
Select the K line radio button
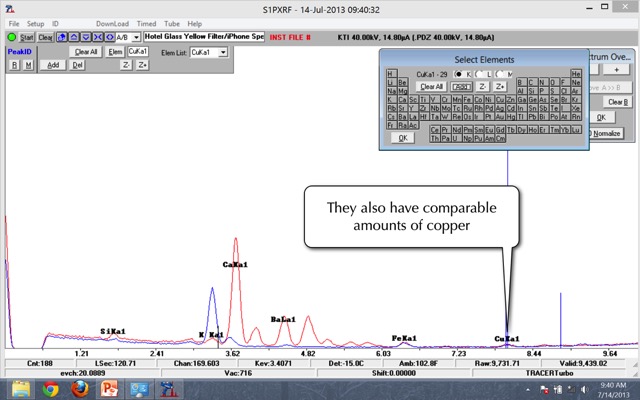pyautogui.click(x=459, y=74)
